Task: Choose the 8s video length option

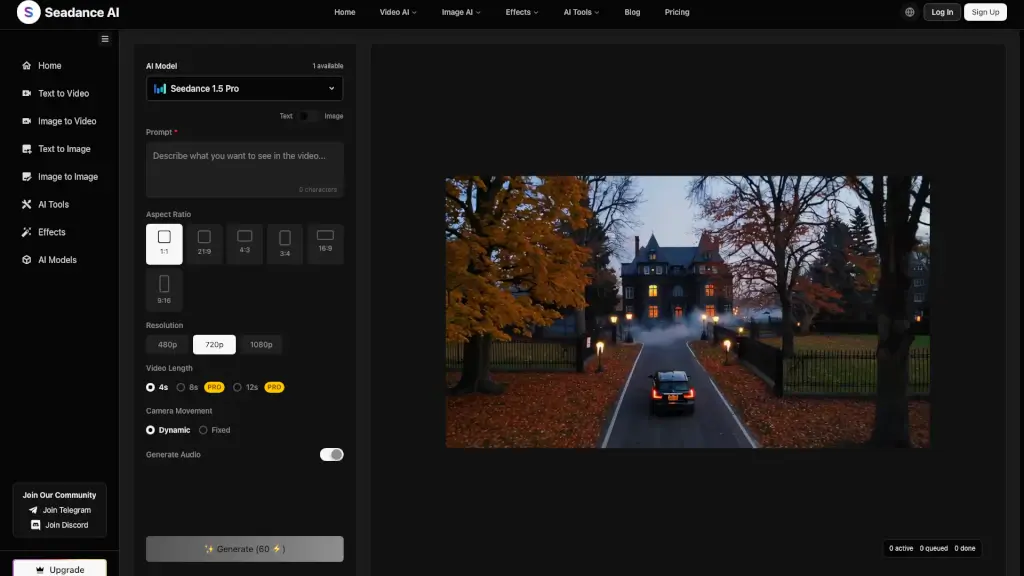Action: 187,387
